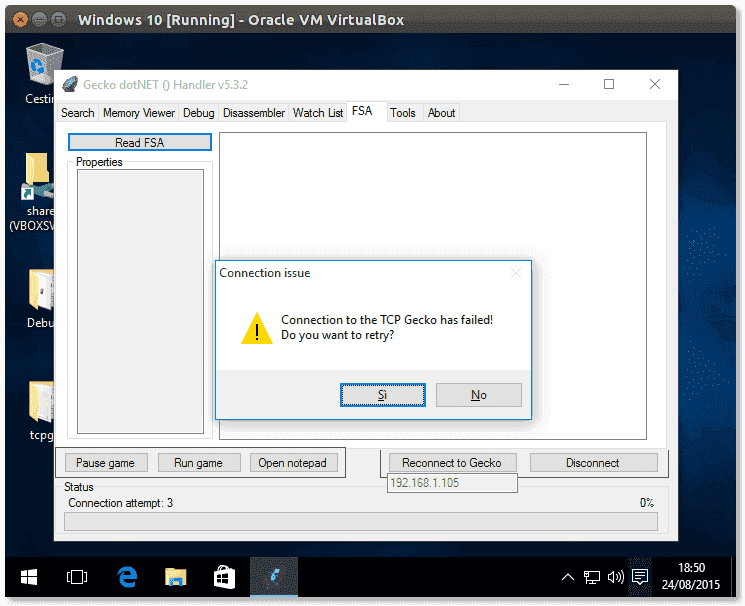Open the Debug tab
Screen dimensions: 745x606
click(x=199, y=113)
